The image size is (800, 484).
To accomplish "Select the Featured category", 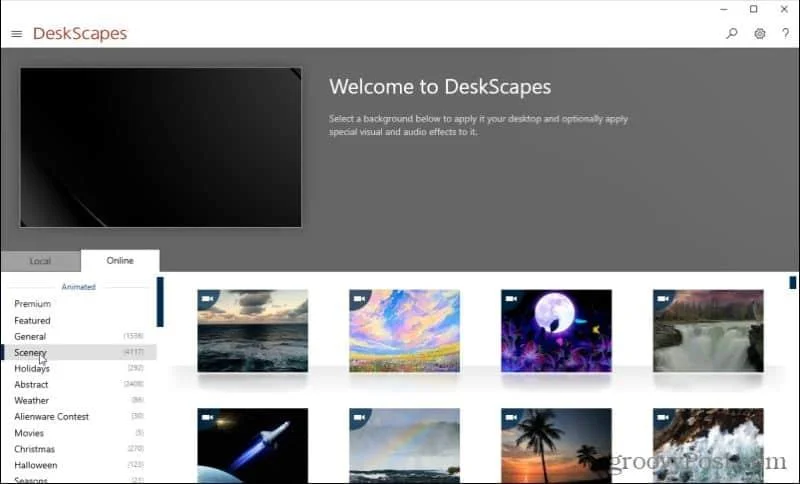I will pos(79,320).
